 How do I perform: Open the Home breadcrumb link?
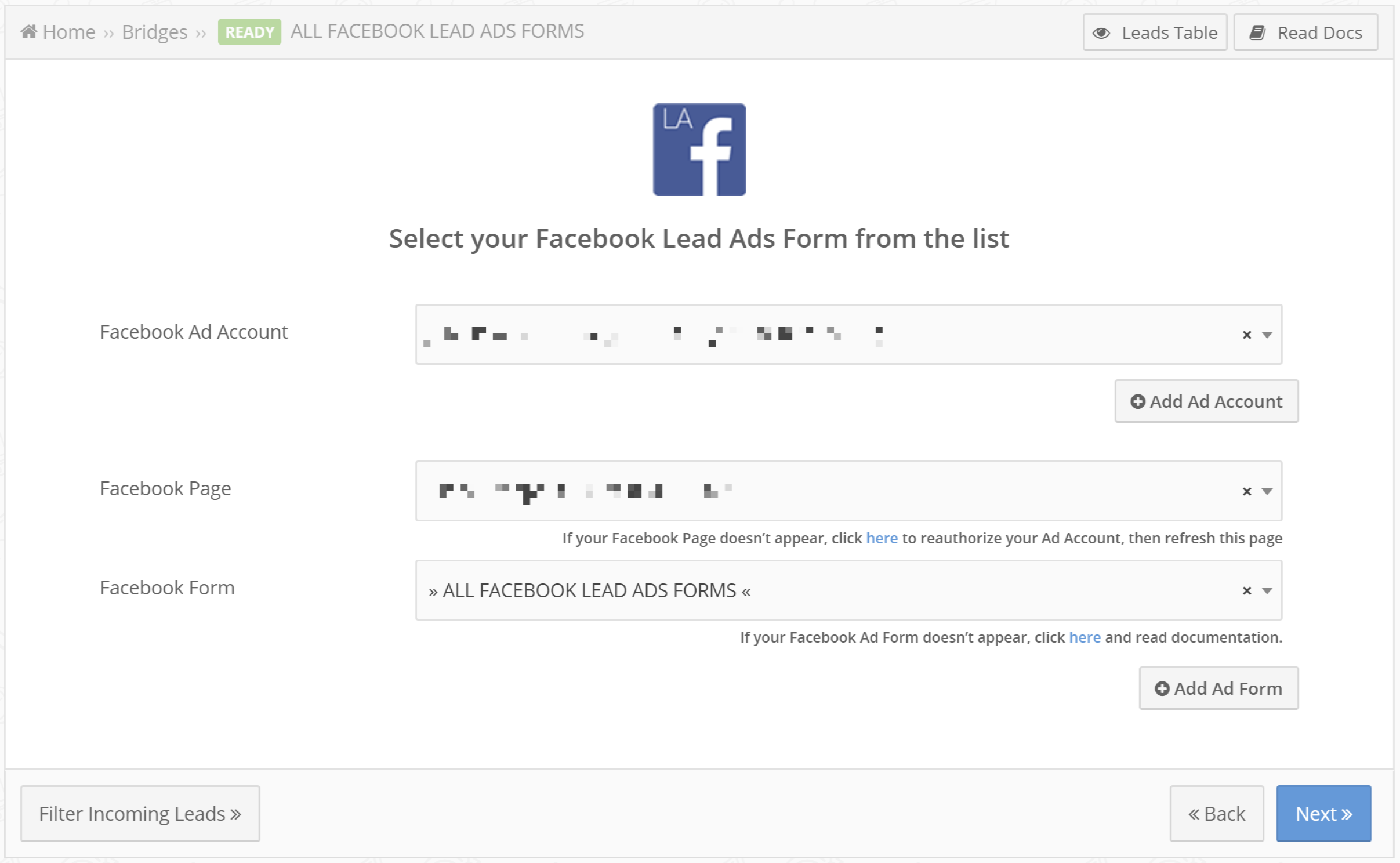(69, 32)
